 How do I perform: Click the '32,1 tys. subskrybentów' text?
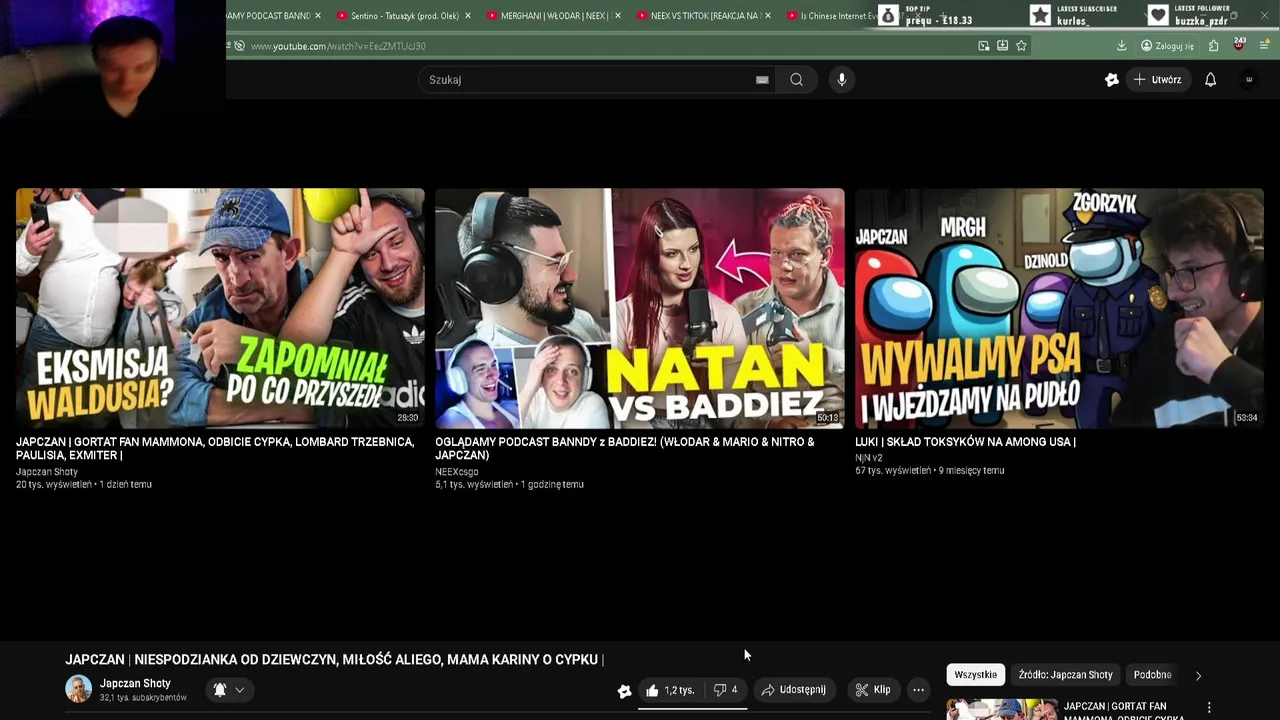[143, 698]
